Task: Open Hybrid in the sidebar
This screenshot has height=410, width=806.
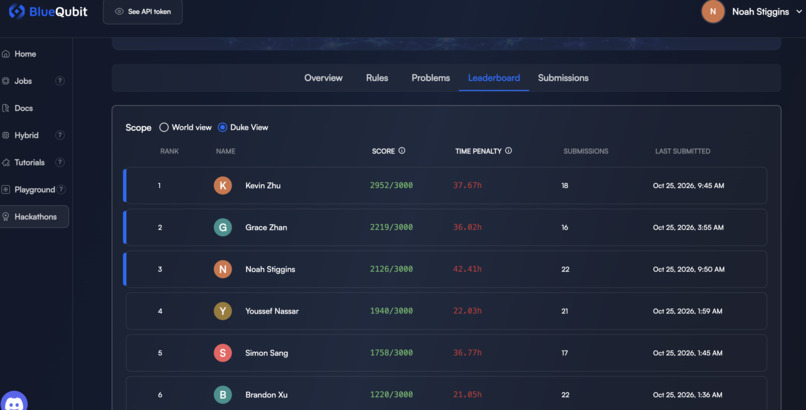Action: click(x=26, y=136)
